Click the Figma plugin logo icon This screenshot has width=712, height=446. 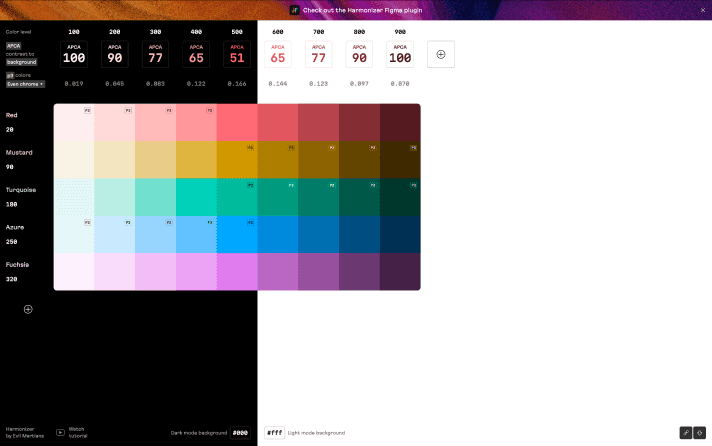pos(295,10)
